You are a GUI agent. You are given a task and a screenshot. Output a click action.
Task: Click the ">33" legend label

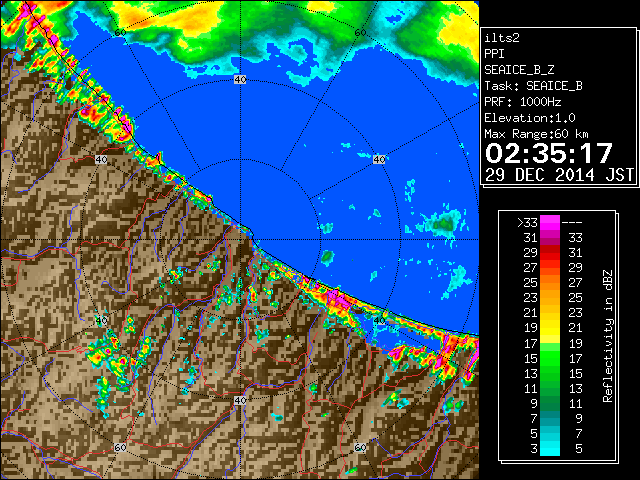coord(527,223)
